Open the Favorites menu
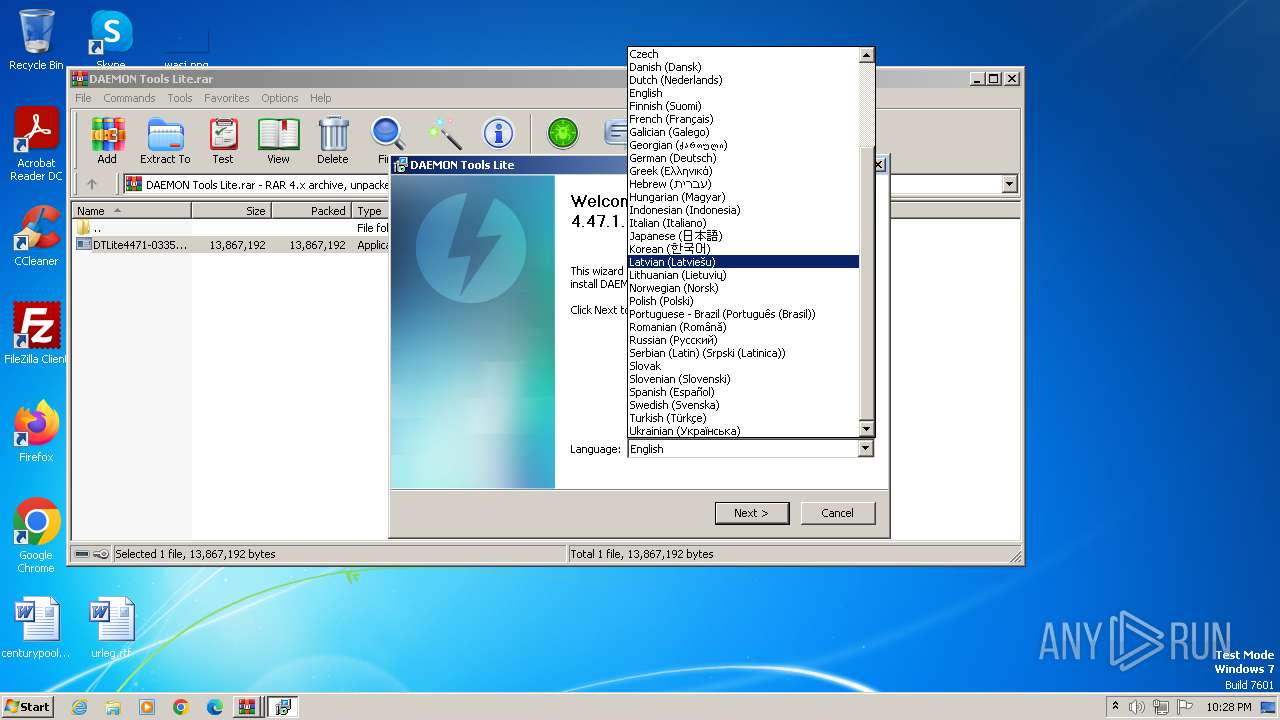 [x=227, y=98]
